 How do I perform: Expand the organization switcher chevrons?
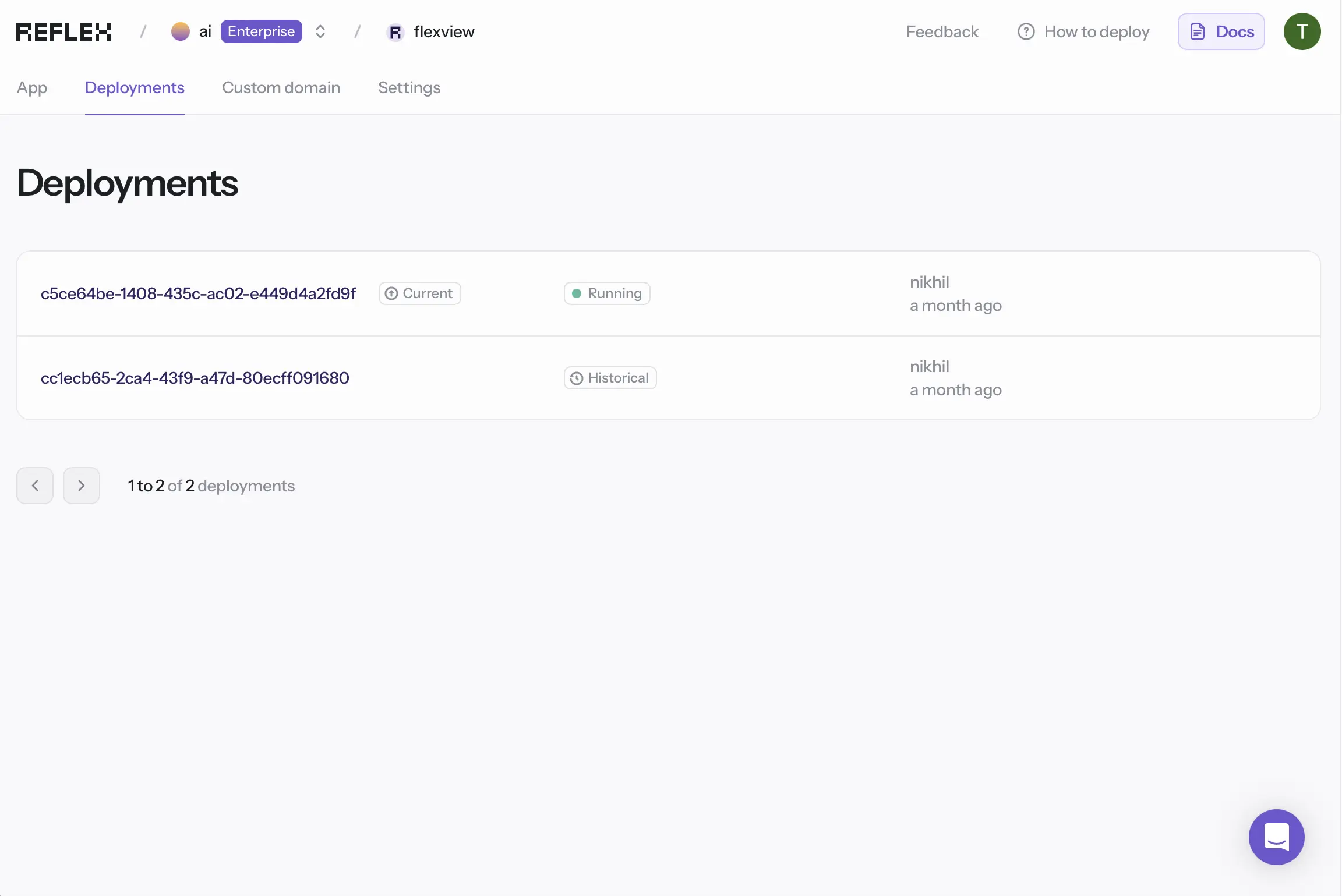320,31
